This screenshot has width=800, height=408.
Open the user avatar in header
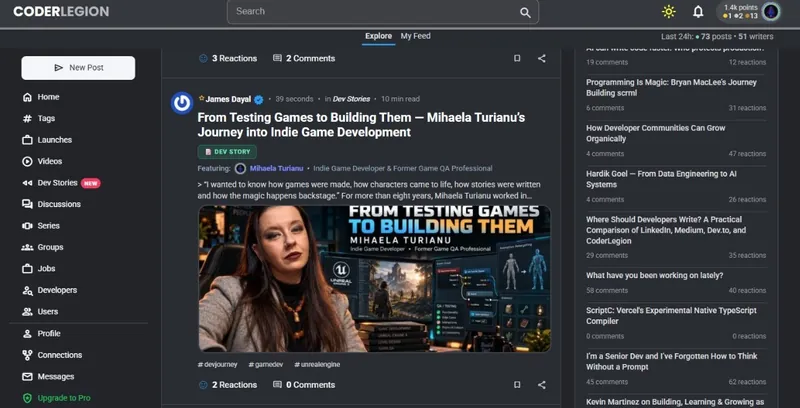point(770,12)
